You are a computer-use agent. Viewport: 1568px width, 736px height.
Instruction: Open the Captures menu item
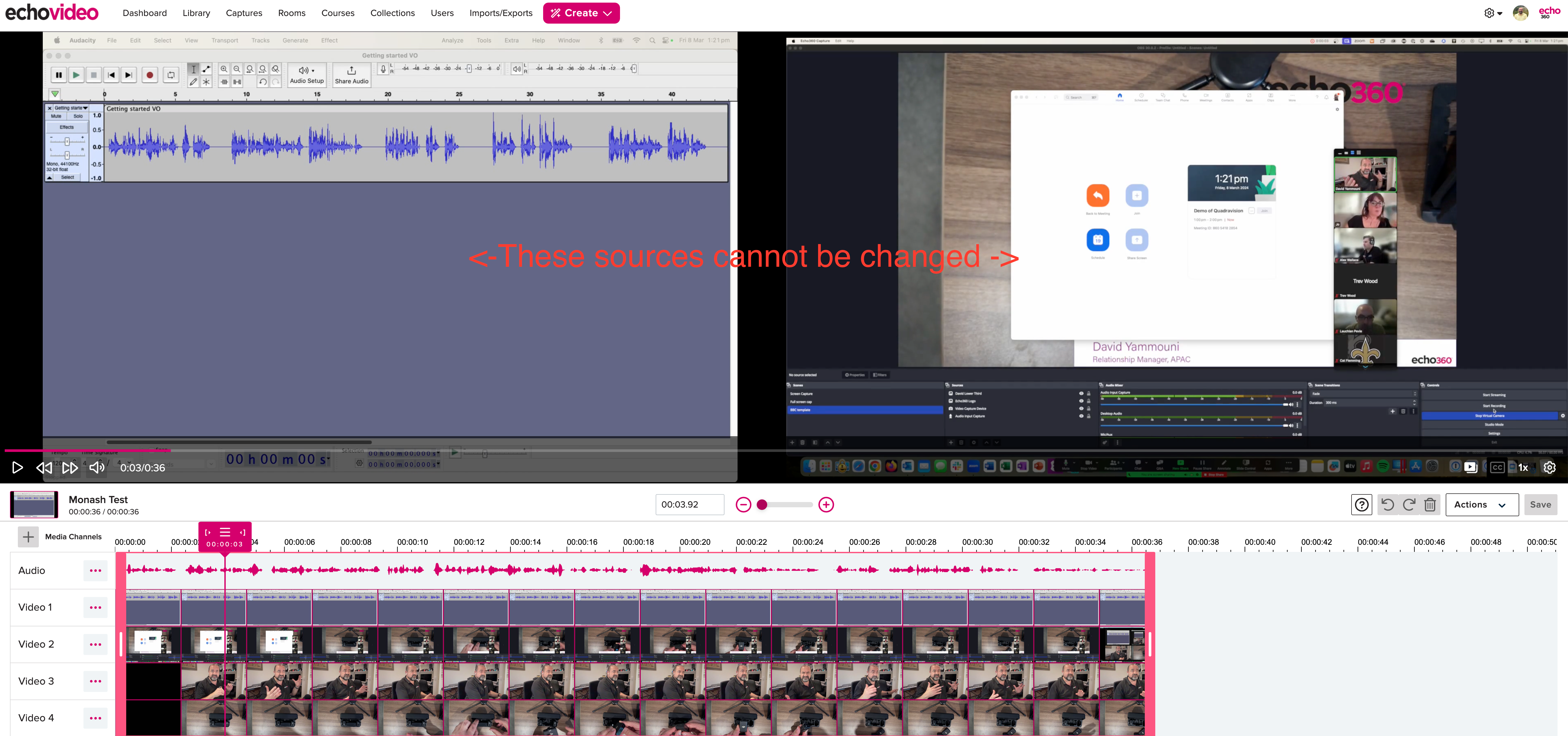pyautogui.click(x=243, y=13)
